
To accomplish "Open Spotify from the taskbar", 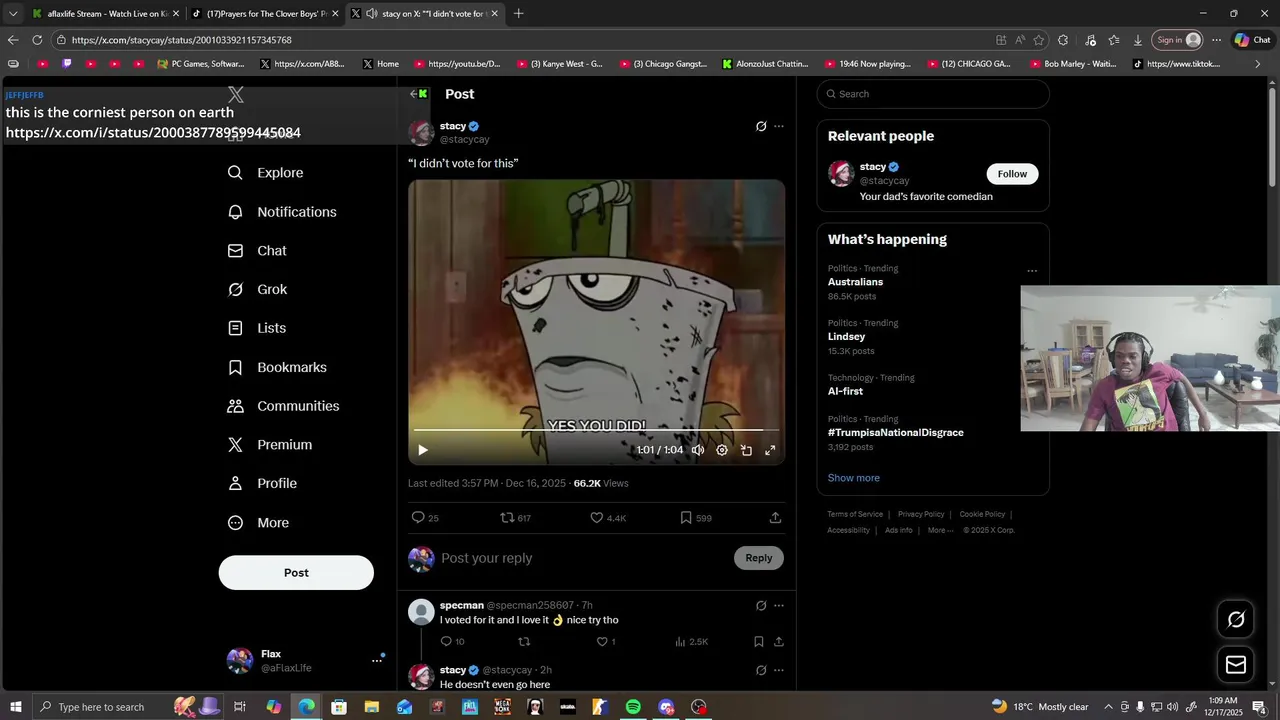I will pyautogui.click(x=633, y=707).
